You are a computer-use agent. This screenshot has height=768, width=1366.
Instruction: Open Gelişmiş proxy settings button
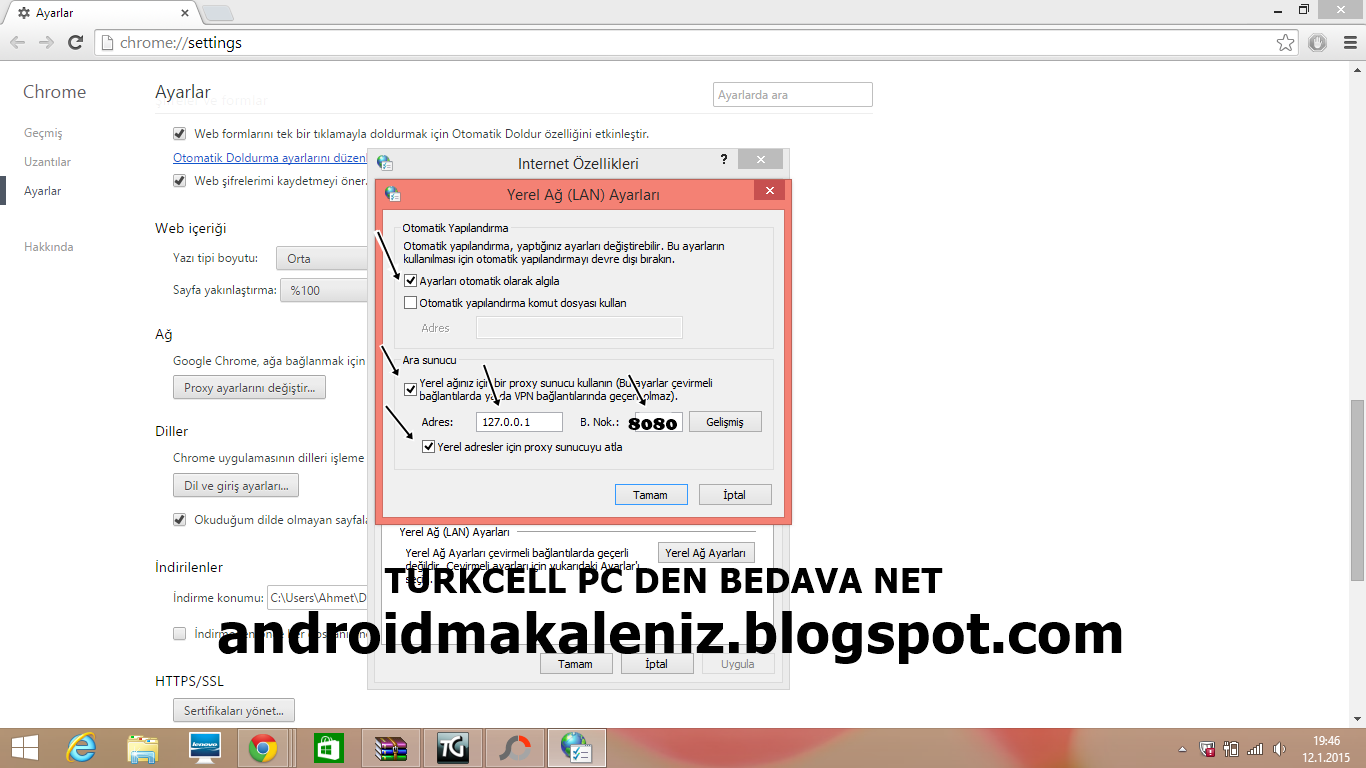point(725,422)
